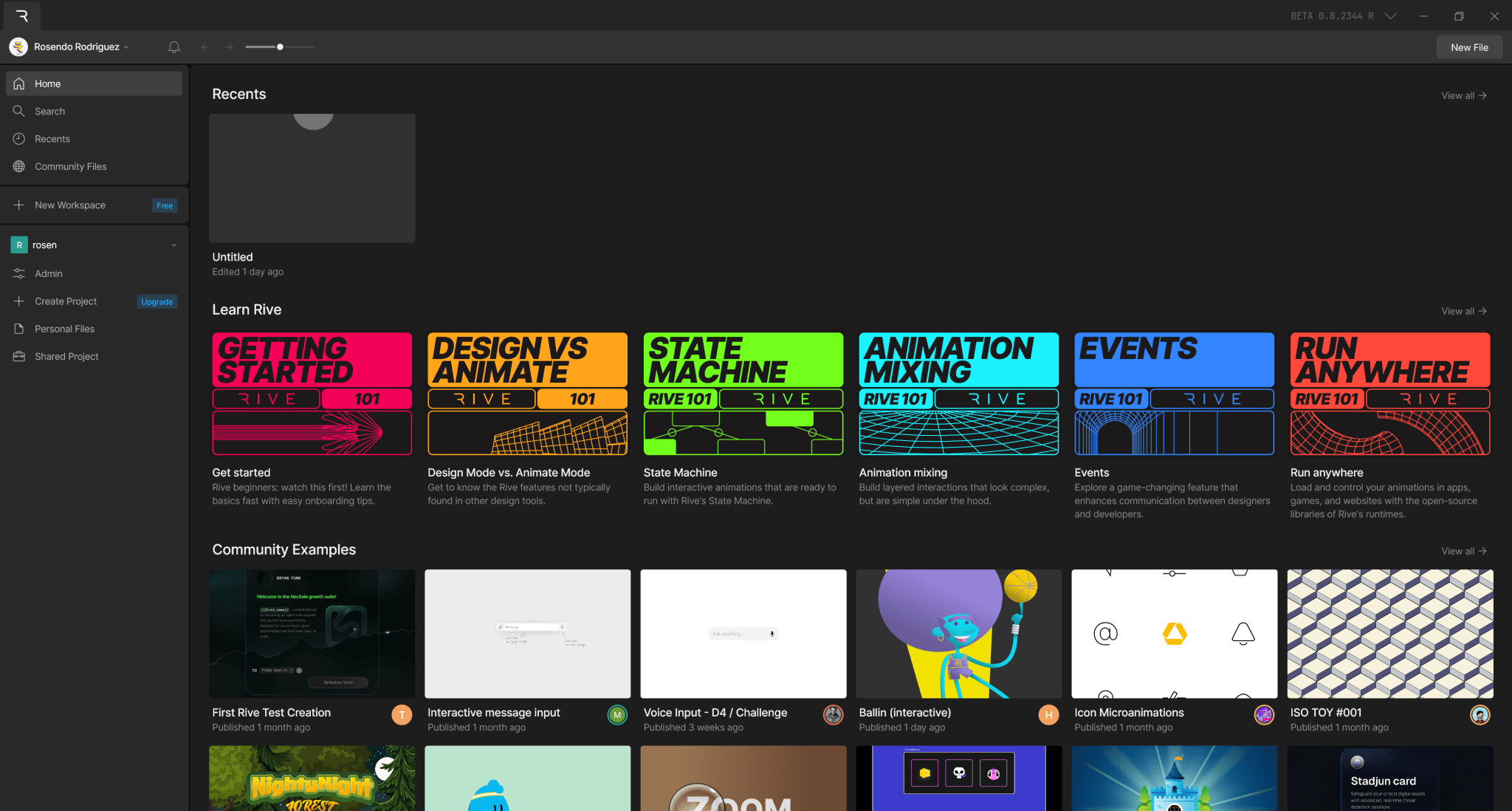Click the Upgrade badge beside Create Project
Viewport: 1512px width, 811px height.
pyautogui.click(x=157, y=302)
